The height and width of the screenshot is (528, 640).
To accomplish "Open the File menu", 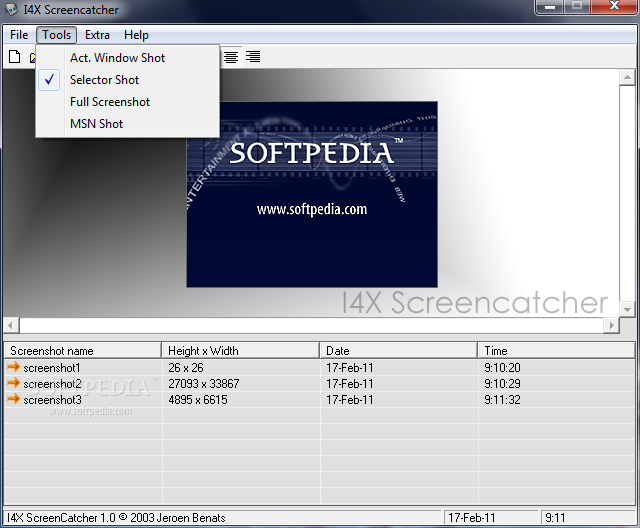I will (x=19, y=35).
